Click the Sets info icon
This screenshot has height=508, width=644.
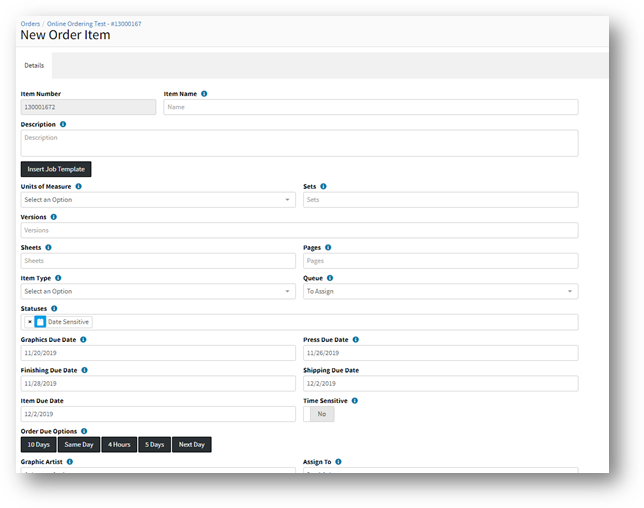coord(323,186)
